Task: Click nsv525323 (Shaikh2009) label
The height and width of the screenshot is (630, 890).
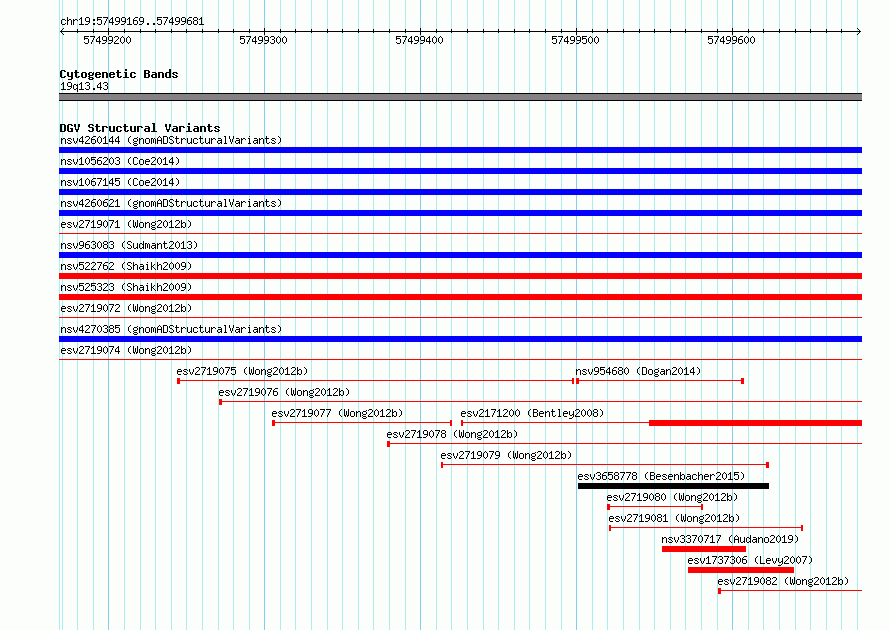Action: click(x=126, y=287)
